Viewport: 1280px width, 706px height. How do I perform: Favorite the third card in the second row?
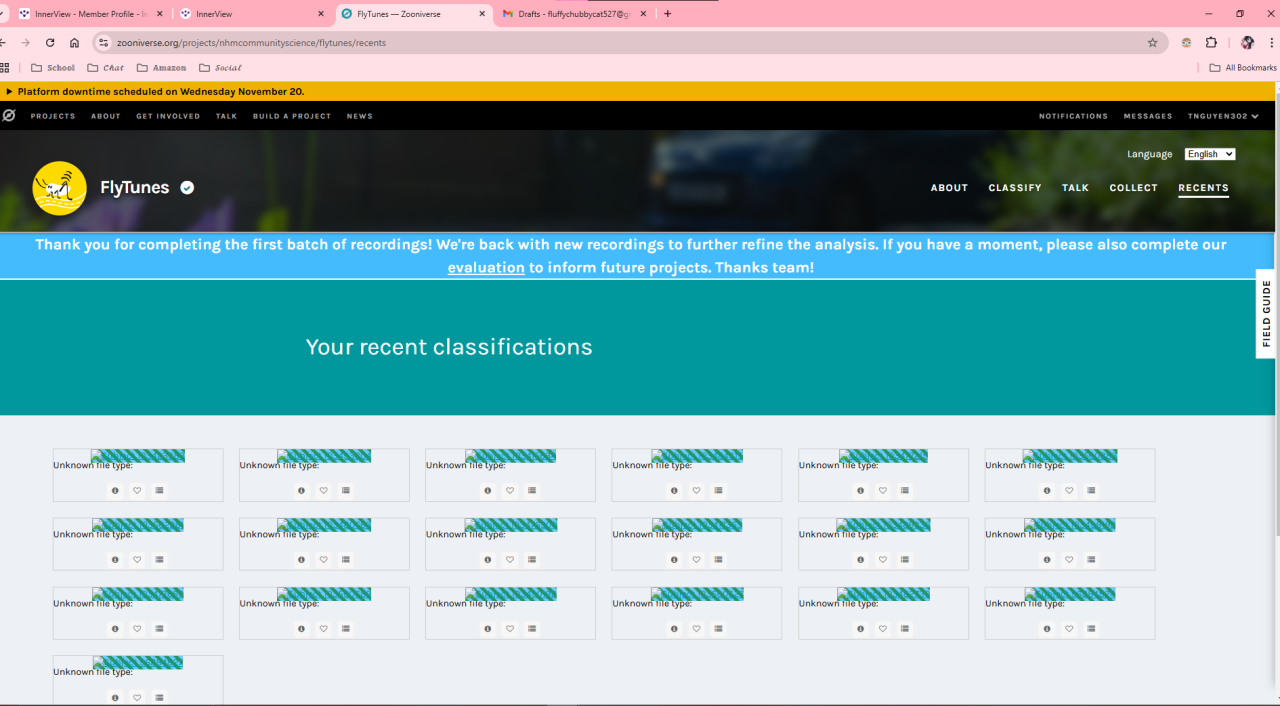[510, 559]
